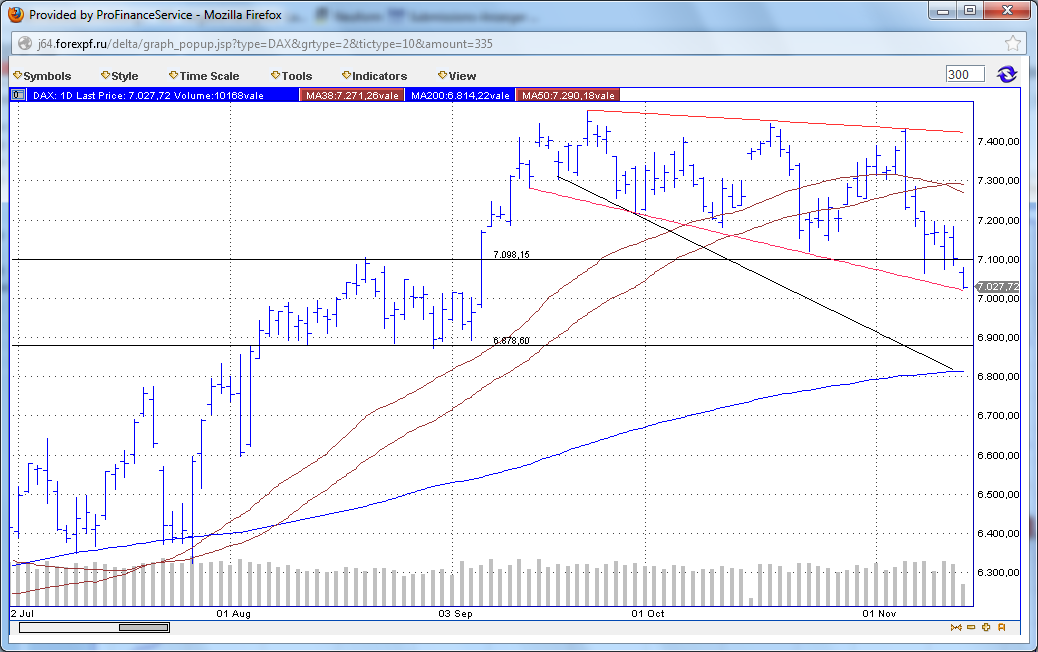Open the Symbols menu
Screen dimensions: 1038x652
[42, 76]
